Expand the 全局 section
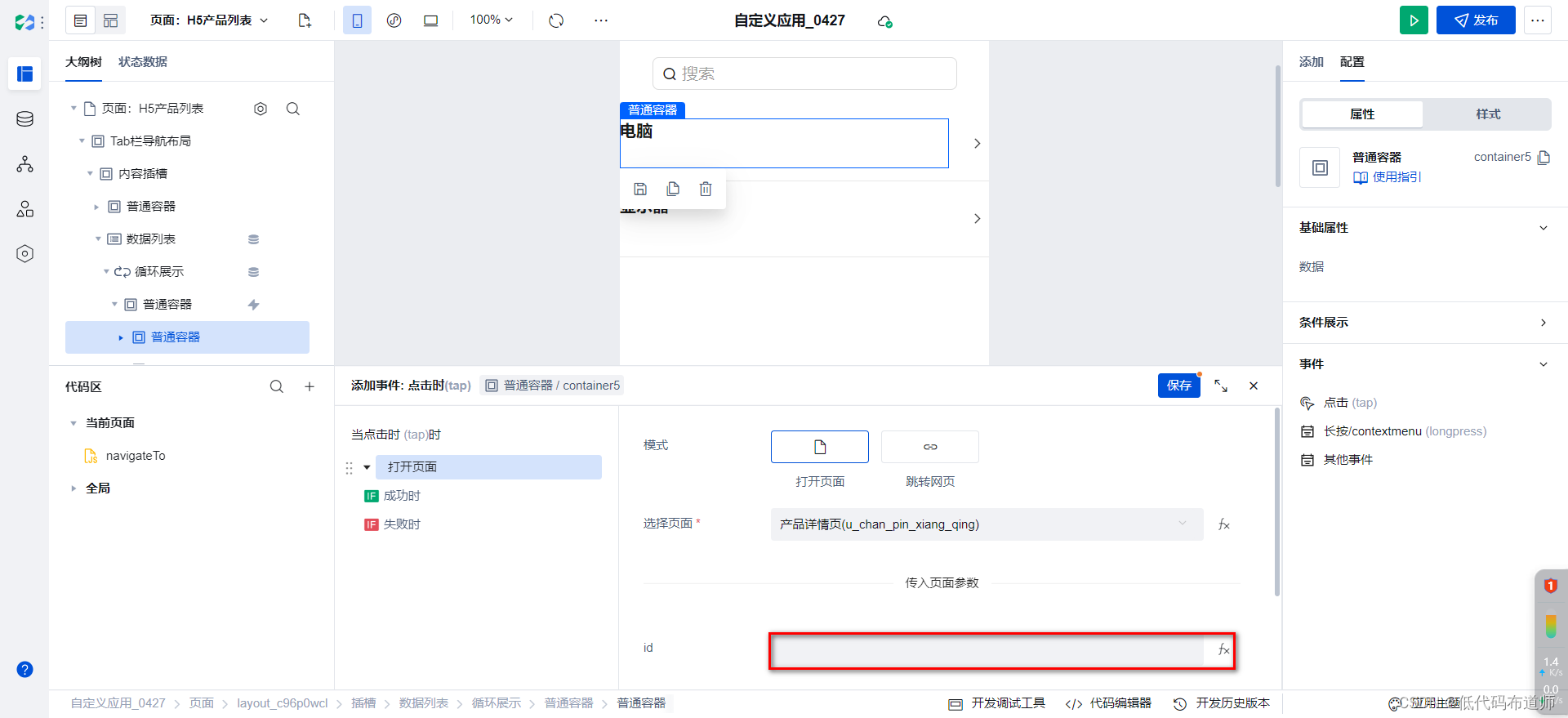 click(x=73, y=488)
